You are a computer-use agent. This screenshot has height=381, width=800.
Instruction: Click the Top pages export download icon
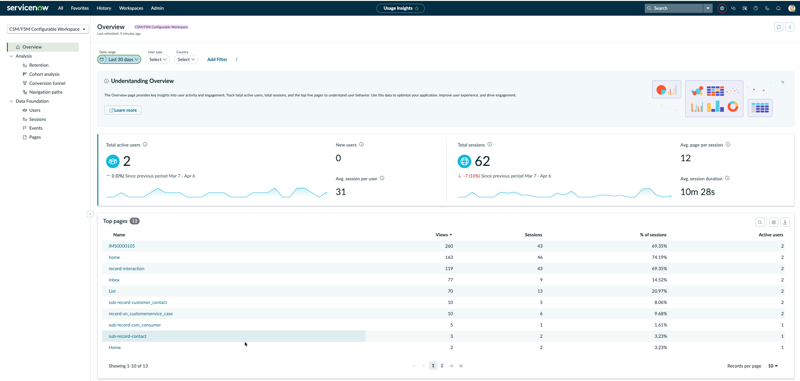click(785, 222)
